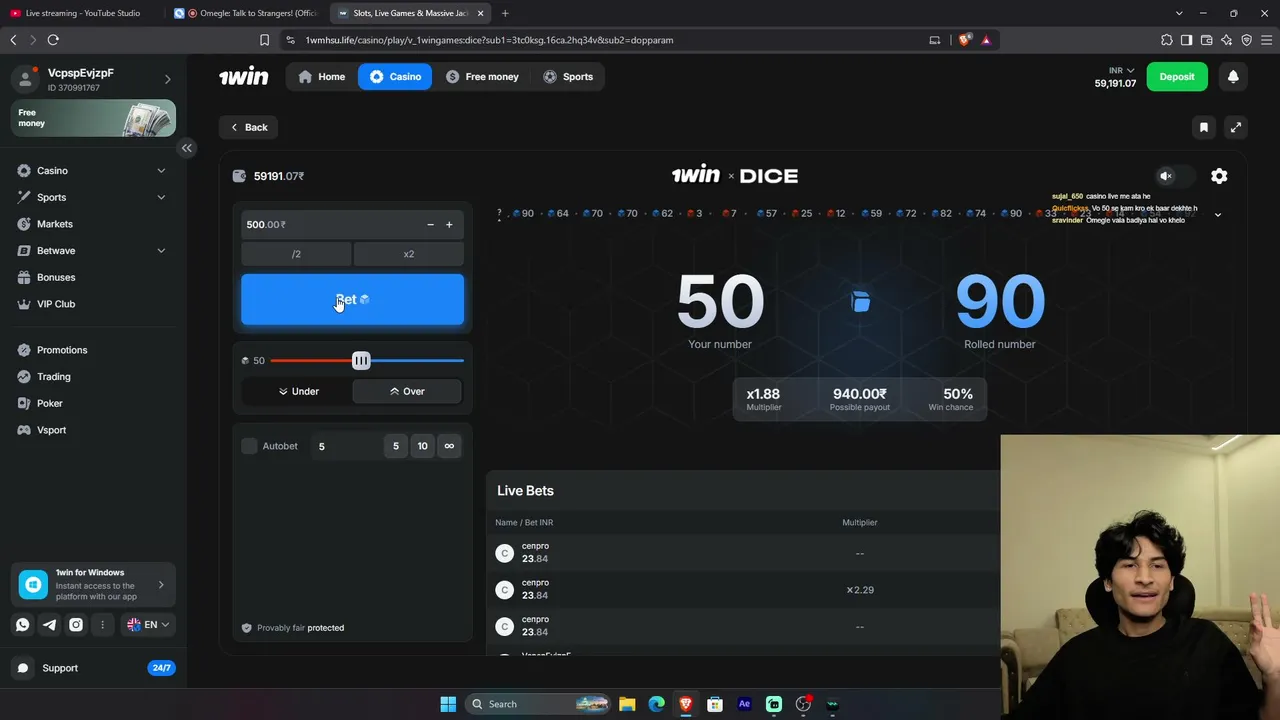Go to Home in top navigation
Screen dimensions: 1280x720
[x=321, y=77]
